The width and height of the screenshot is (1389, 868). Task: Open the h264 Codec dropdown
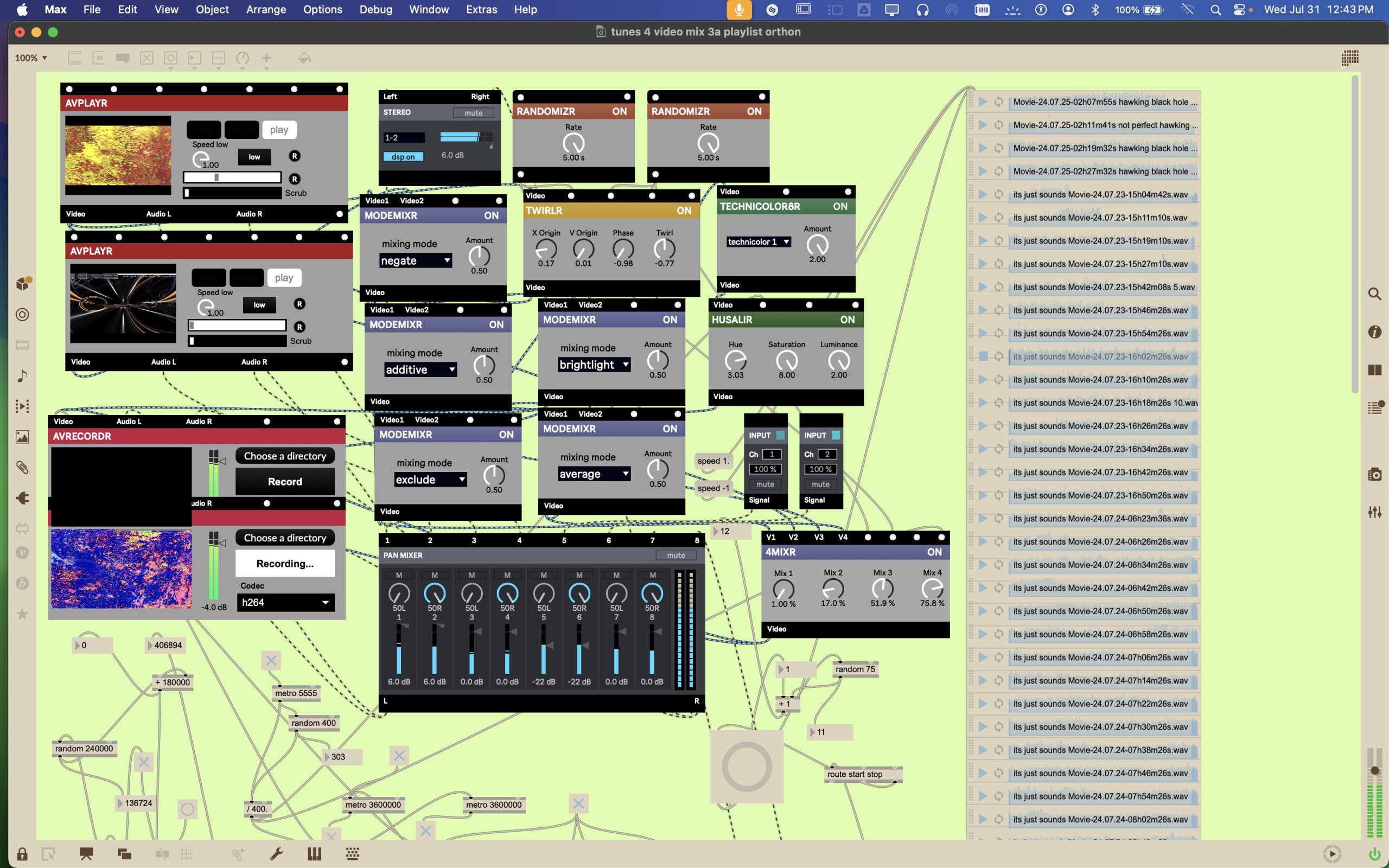pos(285,602)
